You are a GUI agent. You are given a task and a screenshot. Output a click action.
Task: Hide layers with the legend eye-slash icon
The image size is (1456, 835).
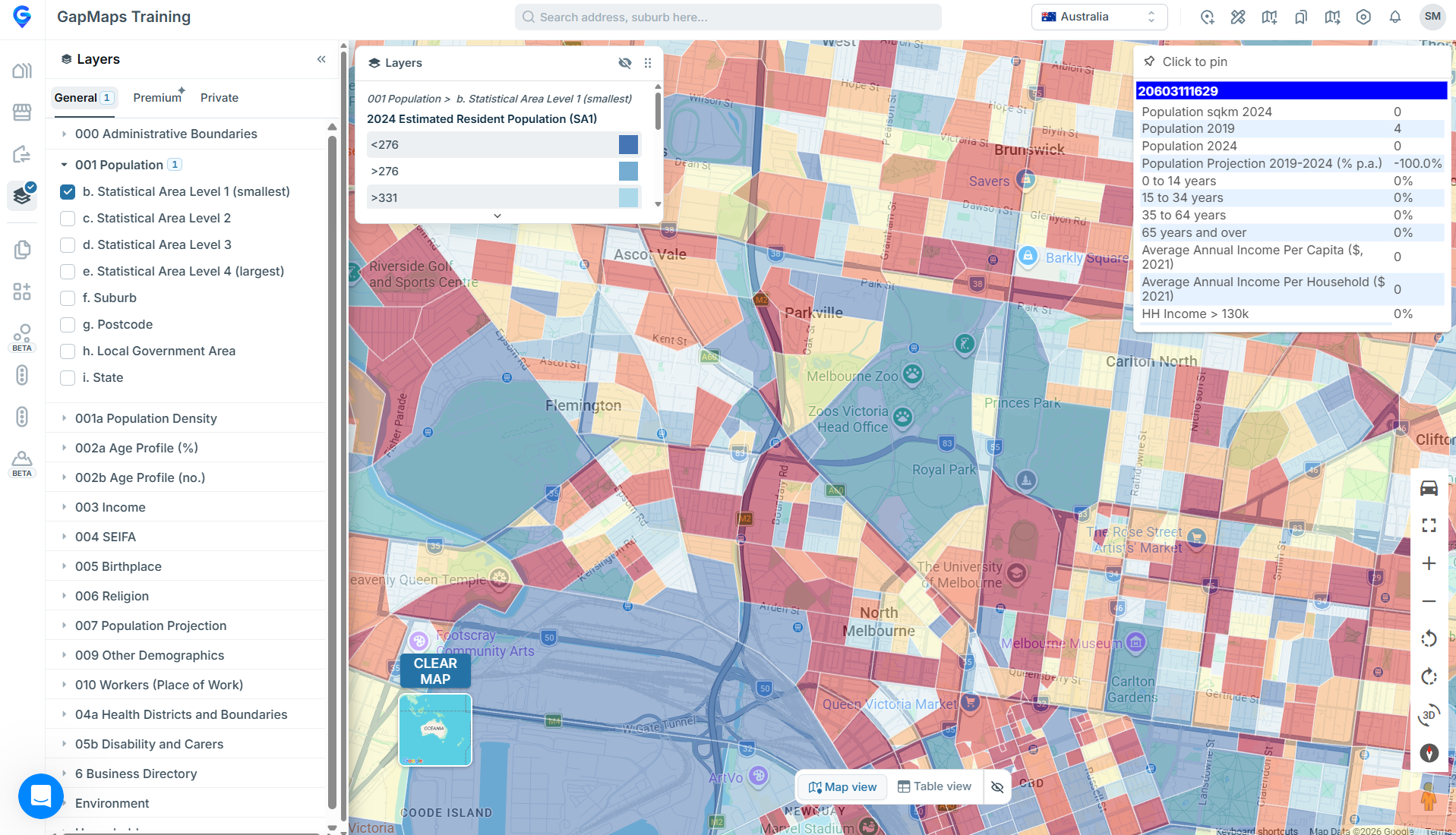point(625,63)
